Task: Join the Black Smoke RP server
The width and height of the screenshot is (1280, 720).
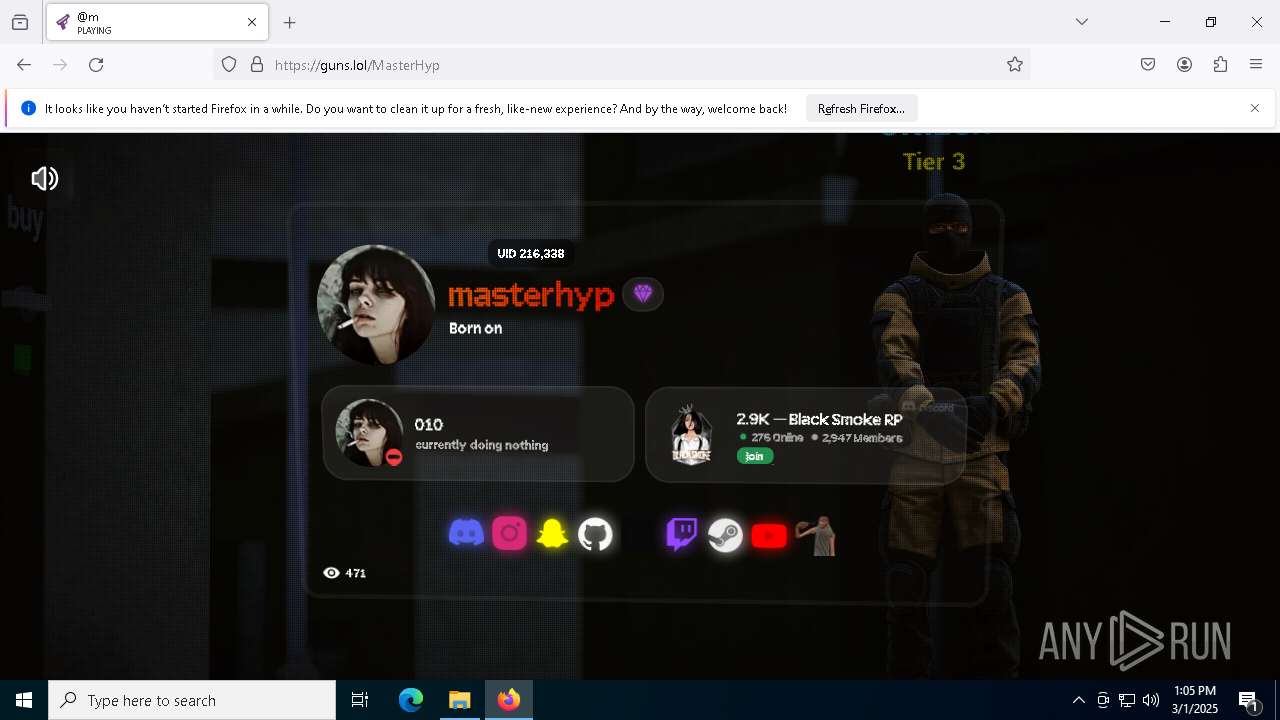Action: pos(755,456)
